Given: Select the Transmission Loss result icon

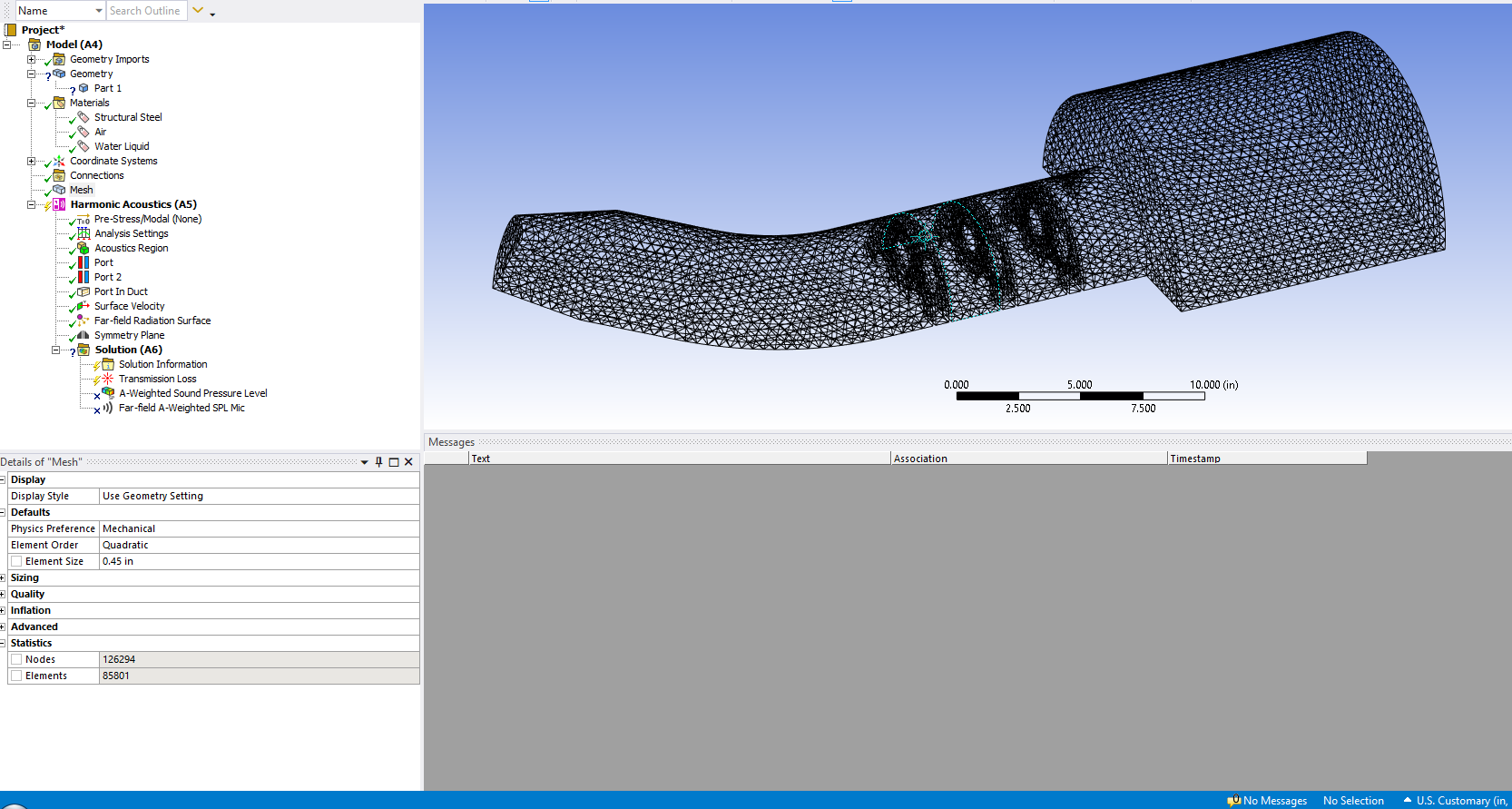Looking at the screenshot, I should point(108,379).
